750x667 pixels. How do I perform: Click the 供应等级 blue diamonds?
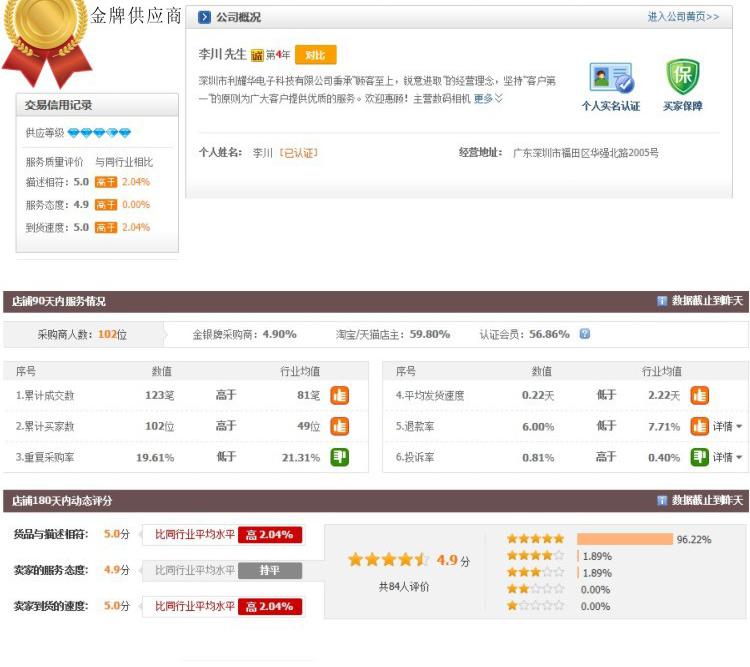[99, 133]
